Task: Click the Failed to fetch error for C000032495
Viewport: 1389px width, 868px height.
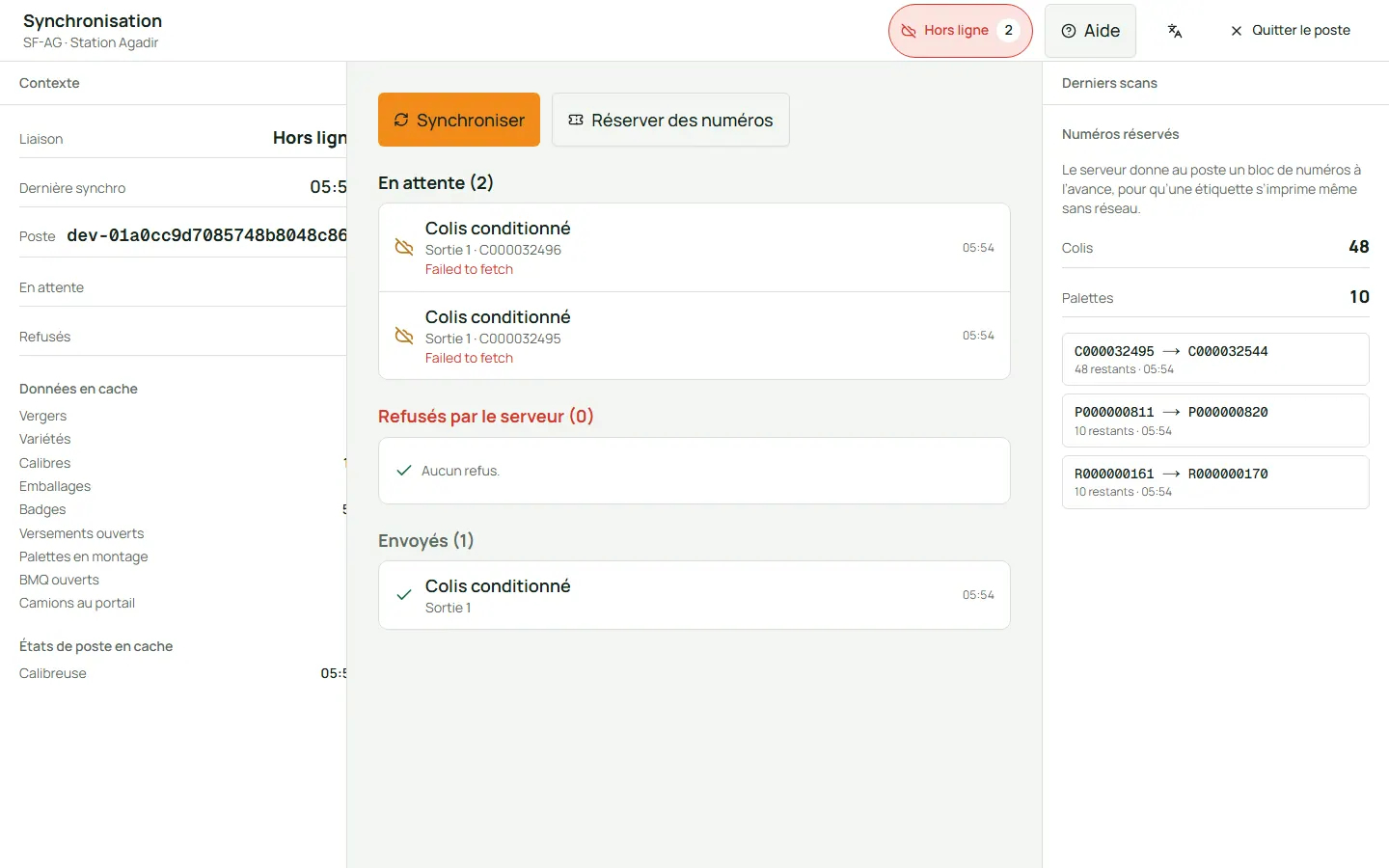Action: point(469,358)
